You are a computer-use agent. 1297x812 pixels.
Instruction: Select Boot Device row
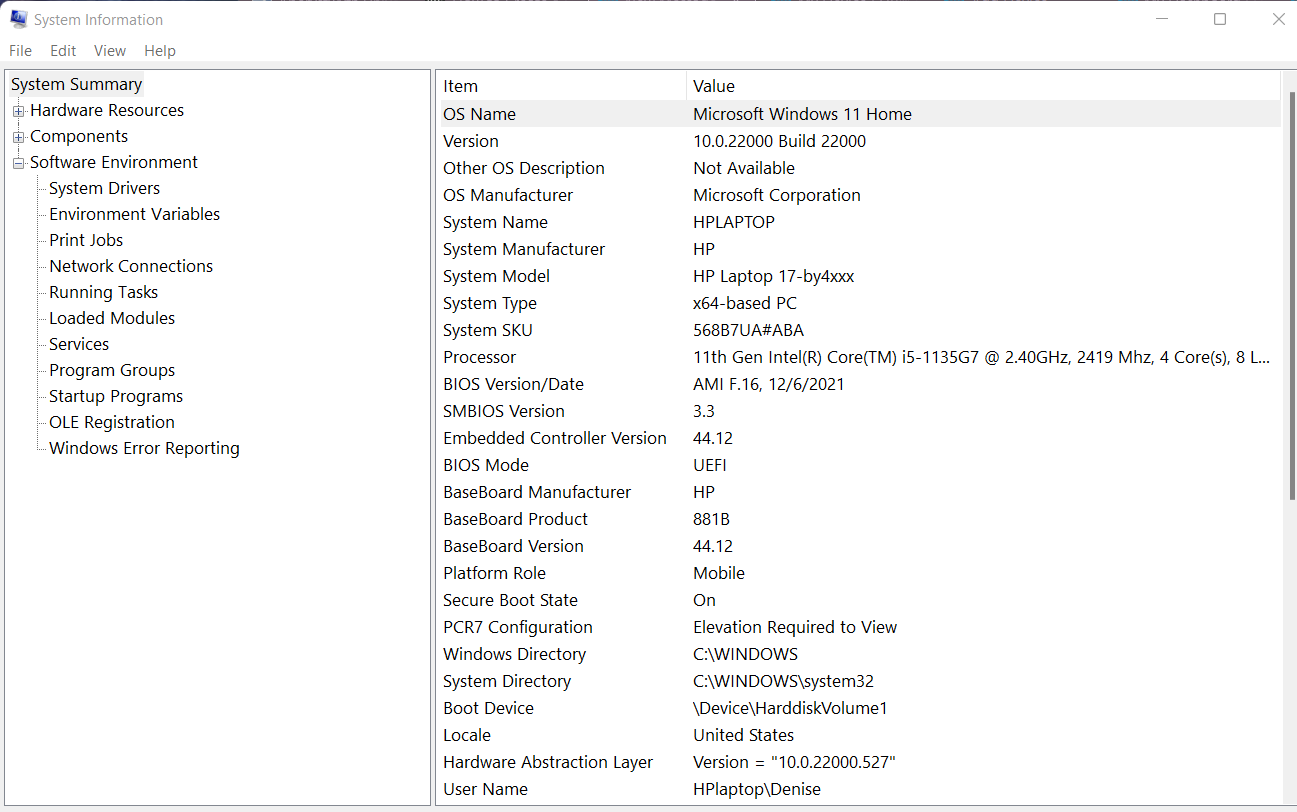click(x=860, y=708)
